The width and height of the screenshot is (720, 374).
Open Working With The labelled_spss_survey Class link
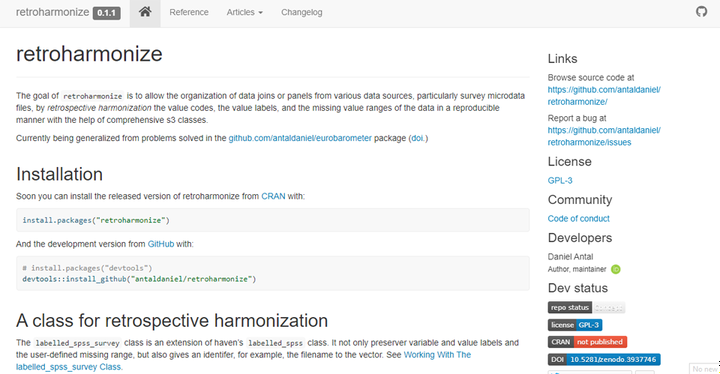[x=243, y=361]
